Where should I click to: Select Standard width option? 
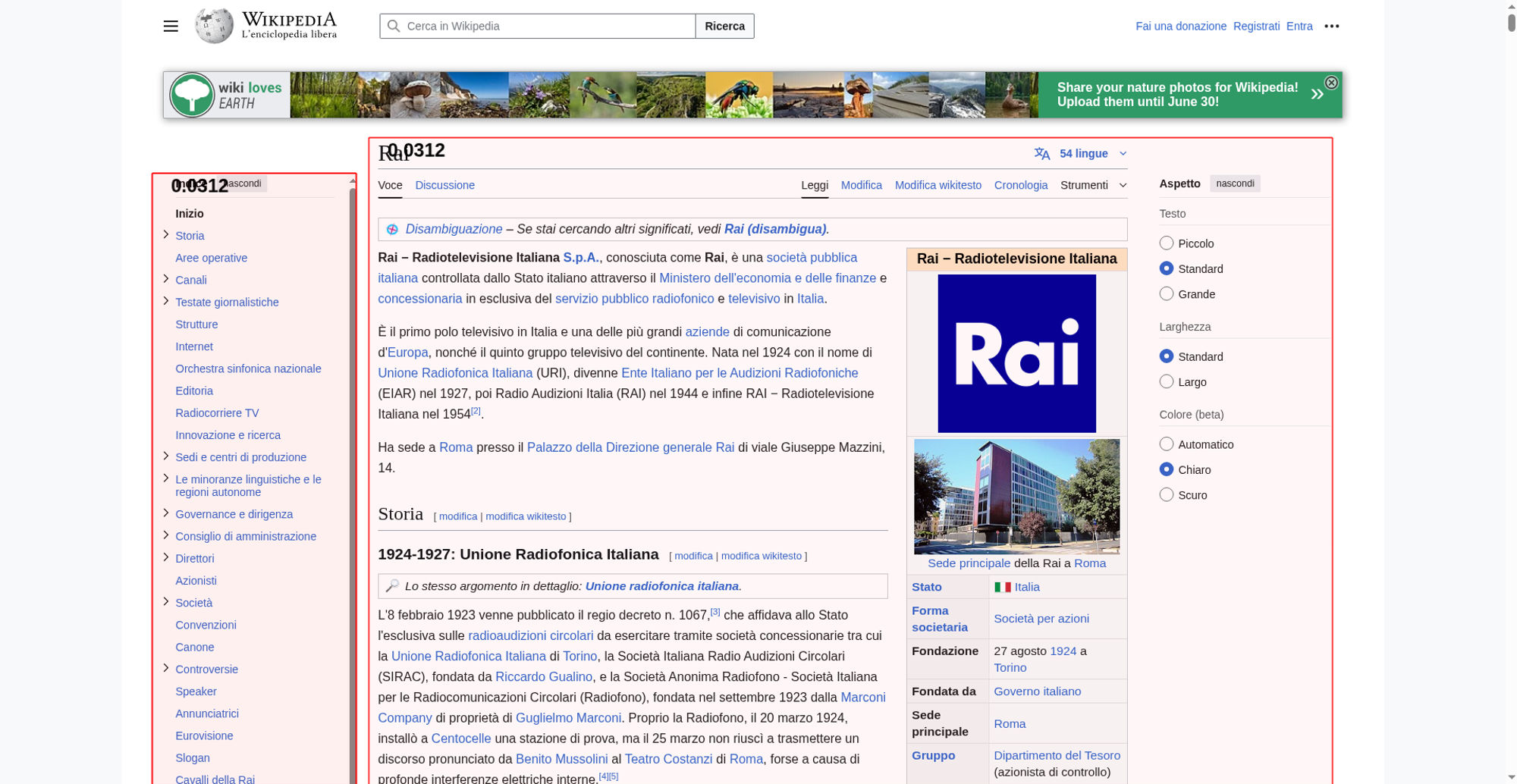(x=1167, y=356)
